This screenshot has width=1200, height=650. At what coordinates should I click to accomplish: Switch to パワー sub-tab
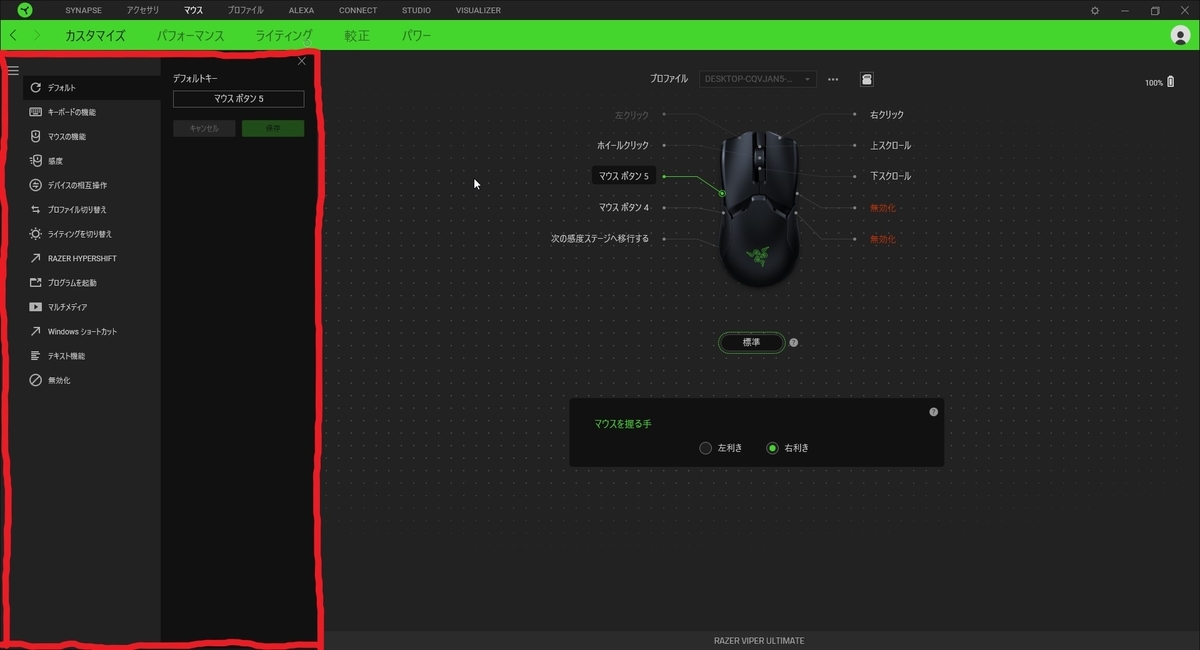tap(416, 35)
